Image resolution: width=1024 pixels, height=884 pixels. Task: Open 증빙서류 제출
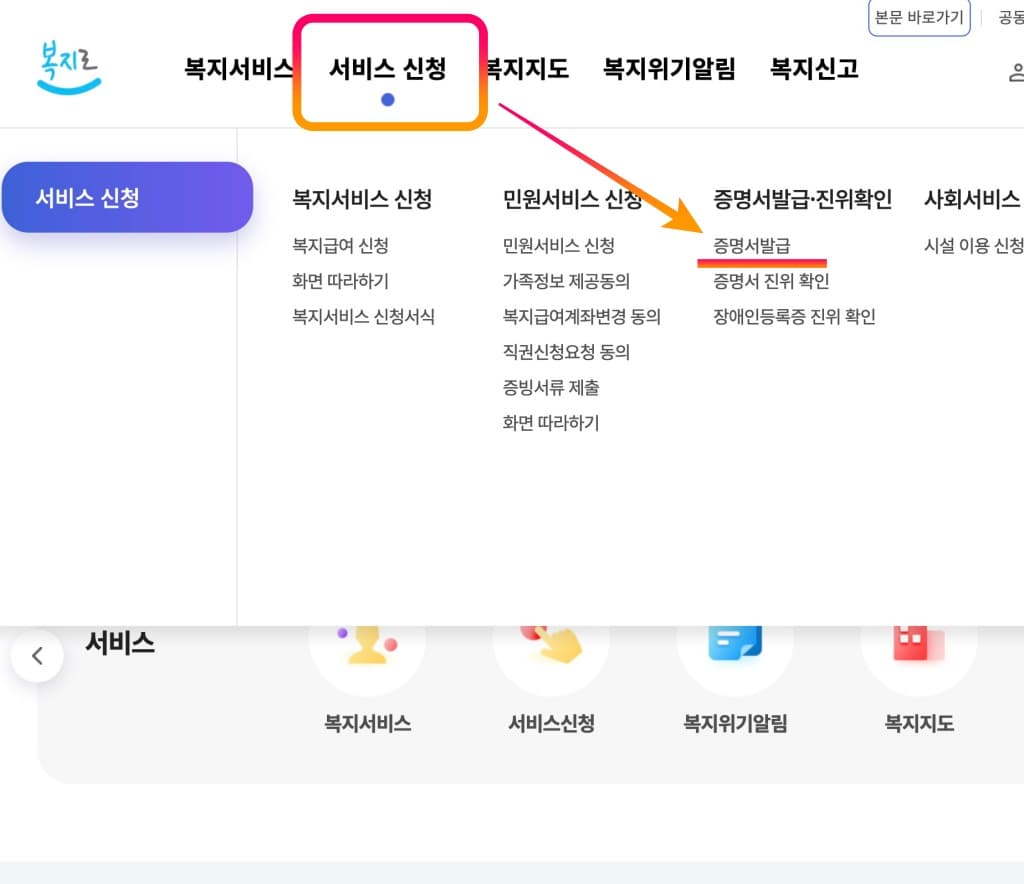551,388
